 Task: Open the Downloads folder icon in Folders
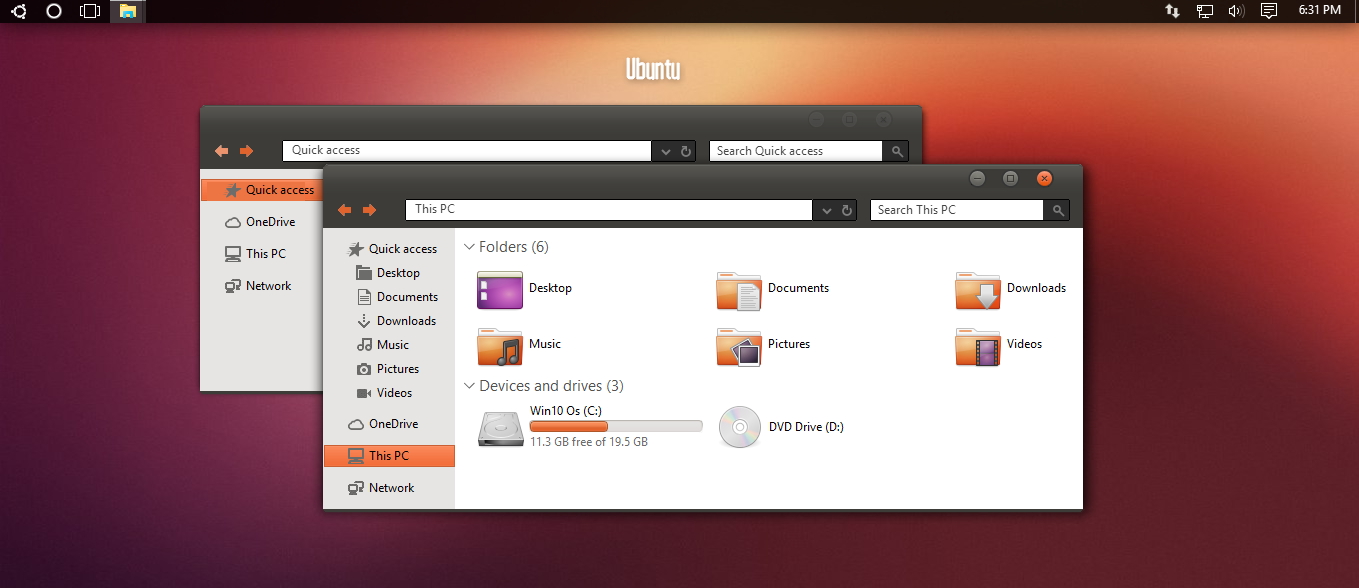pos(978,289)
